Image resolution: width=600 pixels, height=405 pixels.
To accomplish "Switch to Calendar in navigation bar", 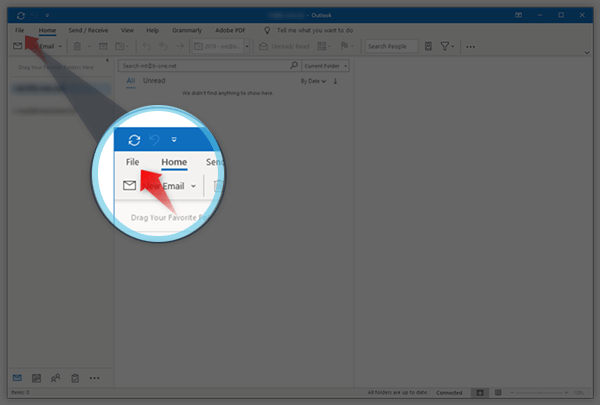I will [36, 378].
